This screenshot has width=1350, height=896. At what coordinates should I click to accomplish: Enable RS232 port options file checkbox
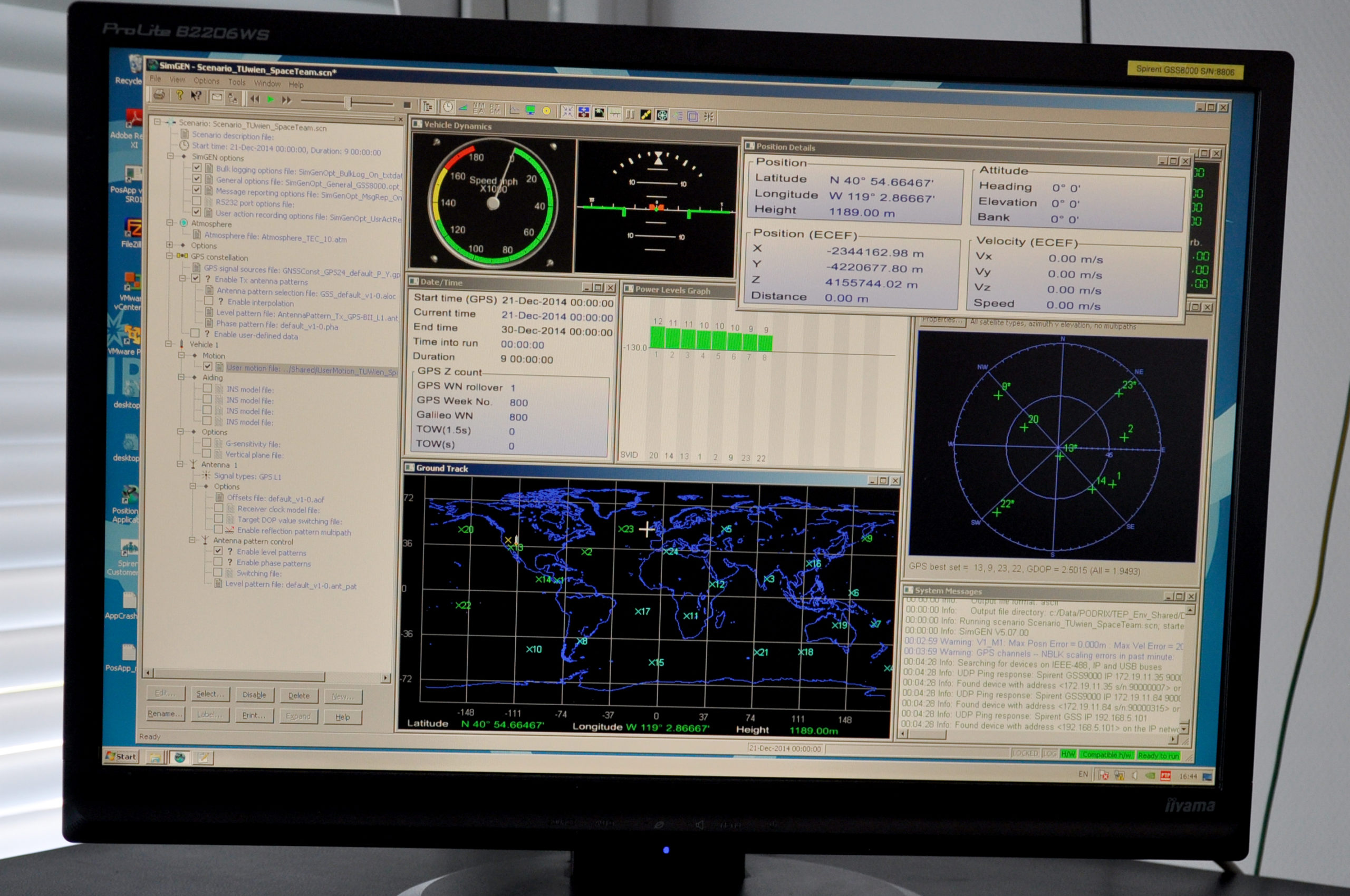(x=196, y=201)
